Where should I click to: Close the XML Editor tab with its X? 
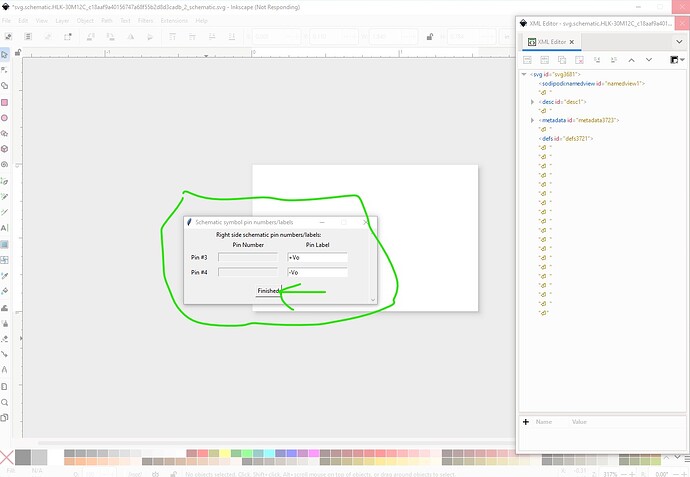click(x=572, y=42)
